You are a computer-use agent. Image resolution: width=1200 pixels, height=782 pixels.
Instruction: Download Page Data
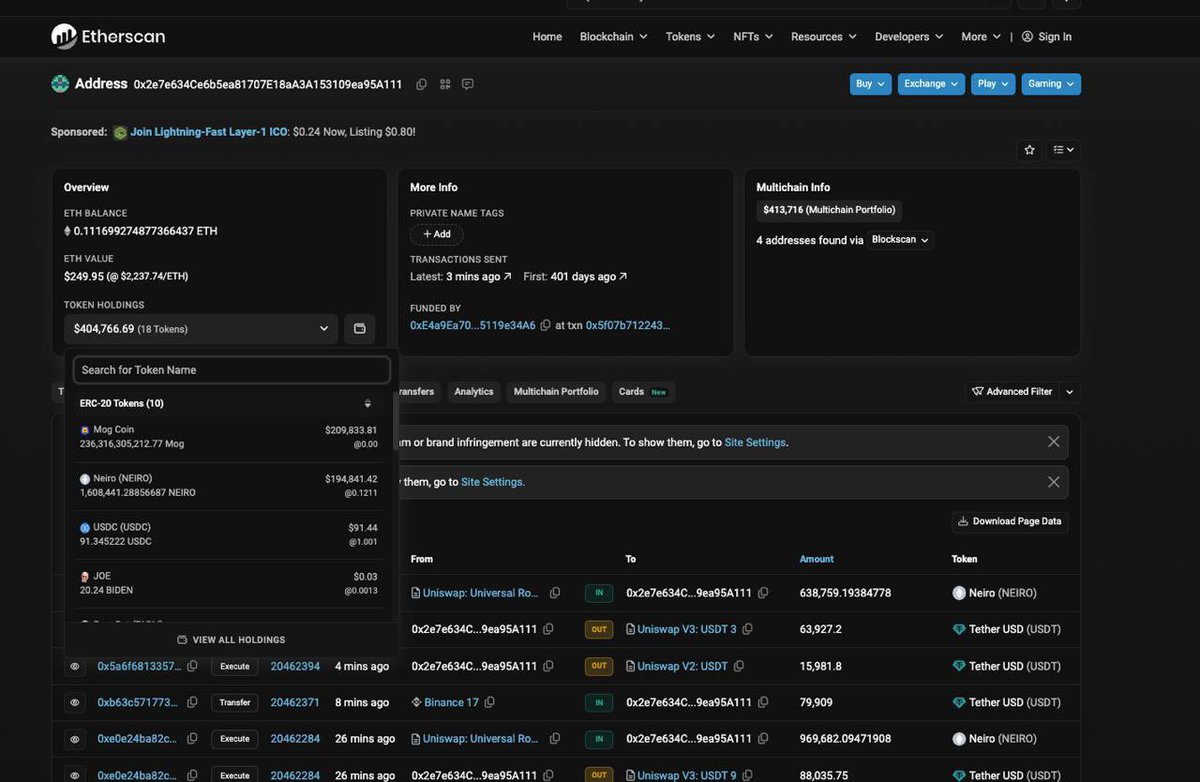coord(1010,521)
